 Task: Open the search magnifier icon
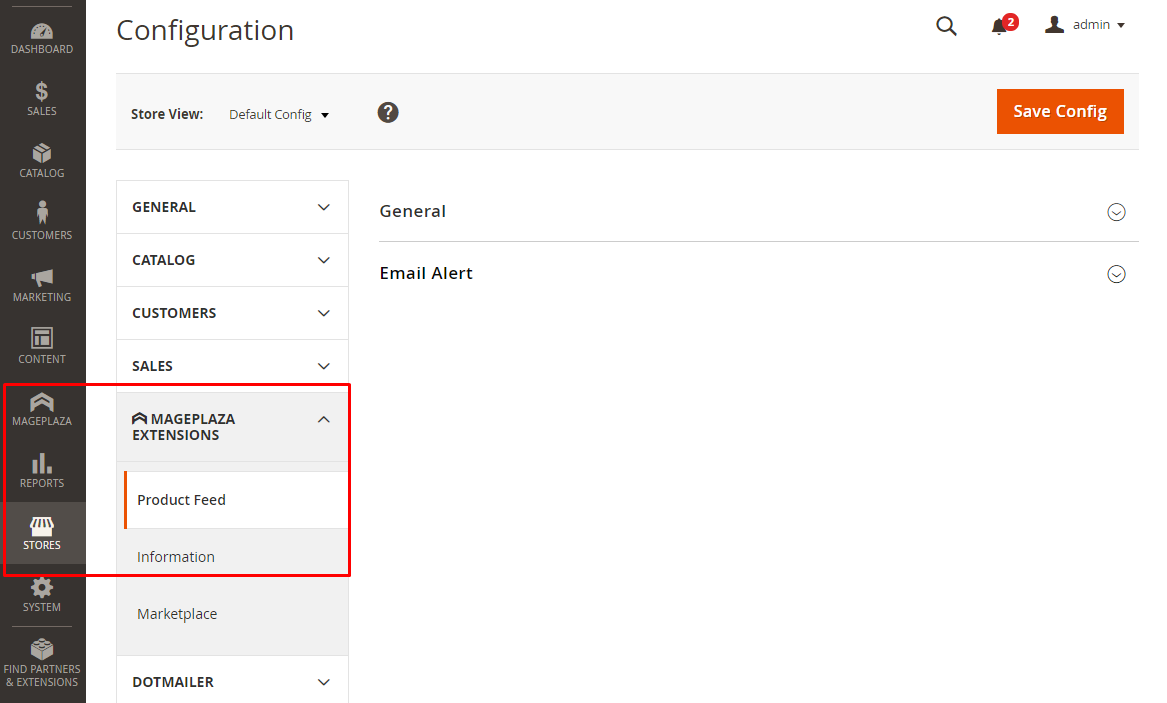[946, 26]
